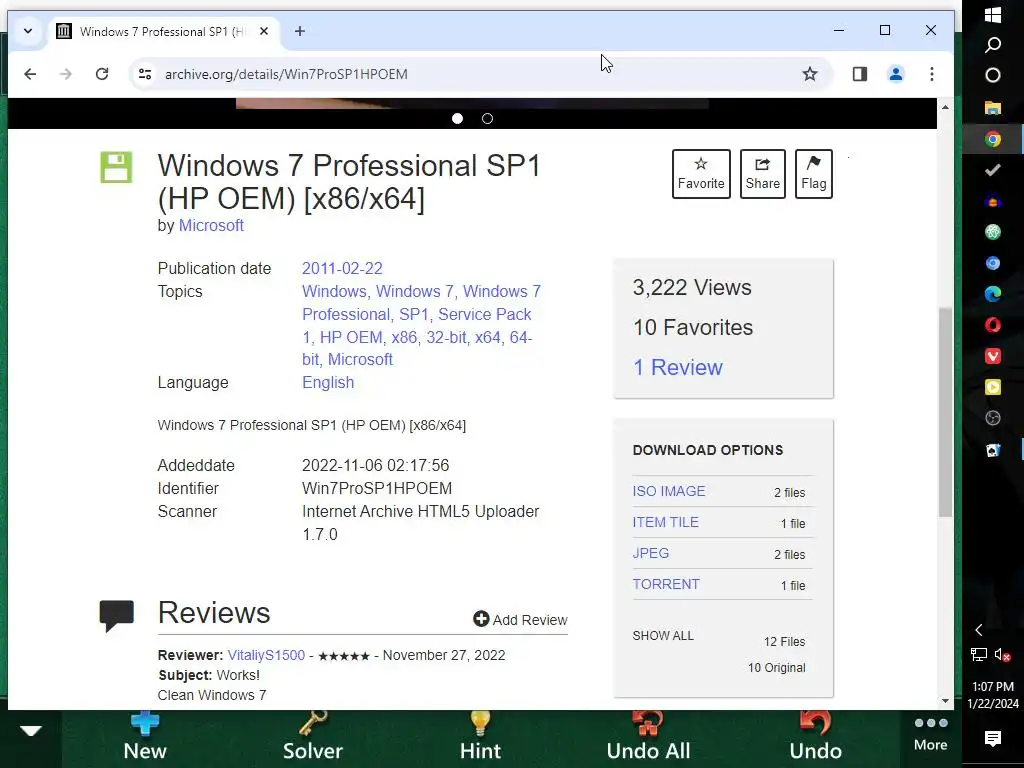Click the Windows 7 topic link
The image size is (1024, 768).
pos(415,291)
